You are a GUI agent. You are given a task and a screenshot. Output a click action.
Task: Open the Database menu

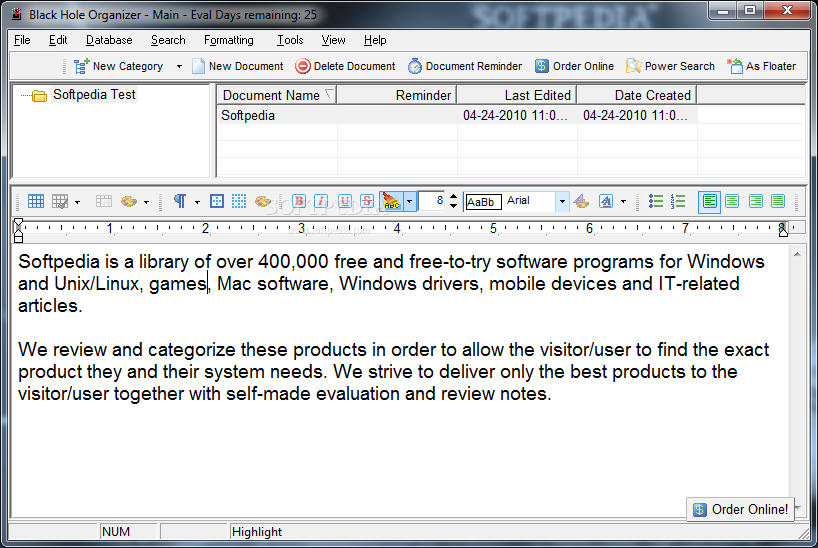coord(109,40)
